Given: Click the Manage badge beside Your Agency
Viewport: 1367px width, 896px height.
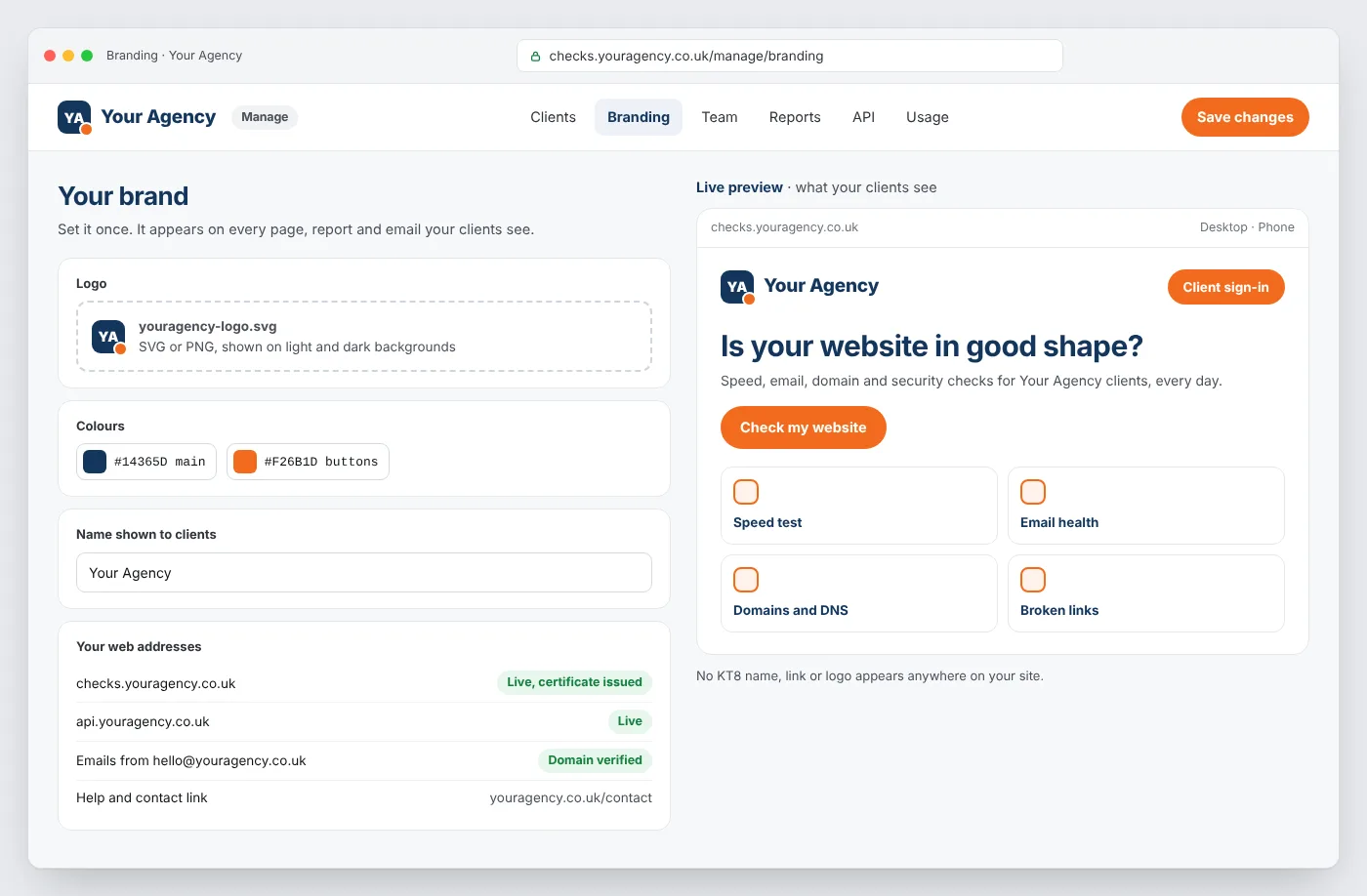Looking at the screenshot, I should click(265, 117).
